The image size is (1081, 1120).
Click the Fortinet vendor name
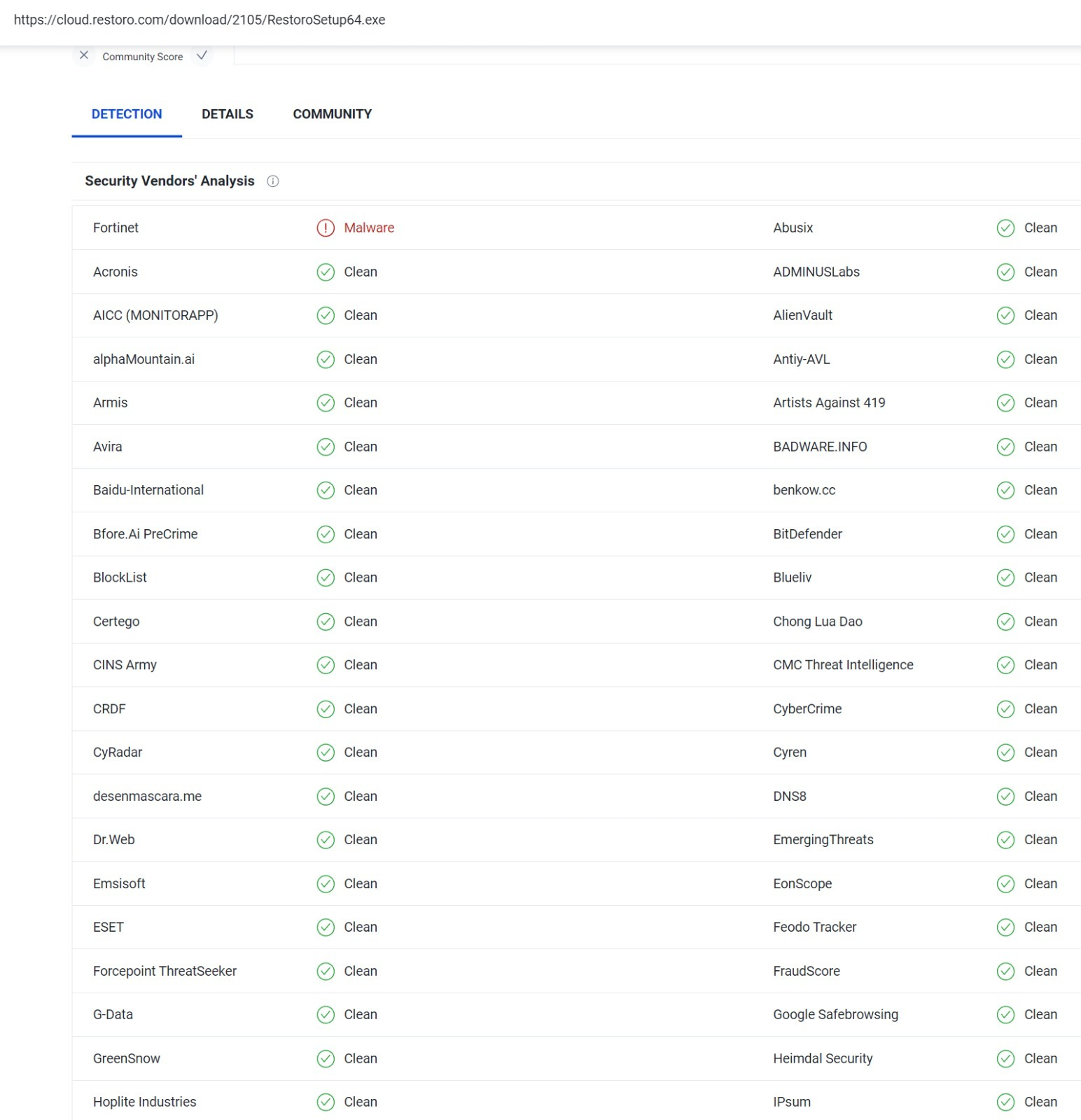(116, 228)
